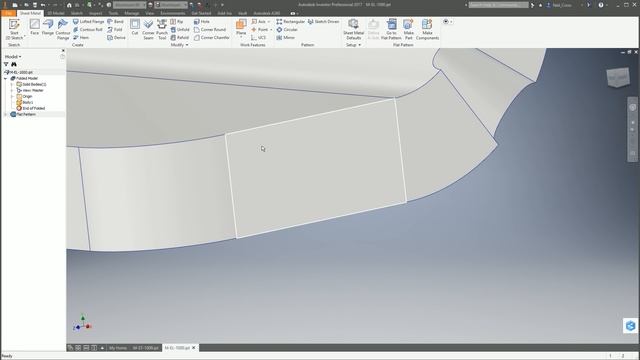The height and width of the screenshot is (360, 640).
Task: Click the Rip tool
Action: coord(177,21)
